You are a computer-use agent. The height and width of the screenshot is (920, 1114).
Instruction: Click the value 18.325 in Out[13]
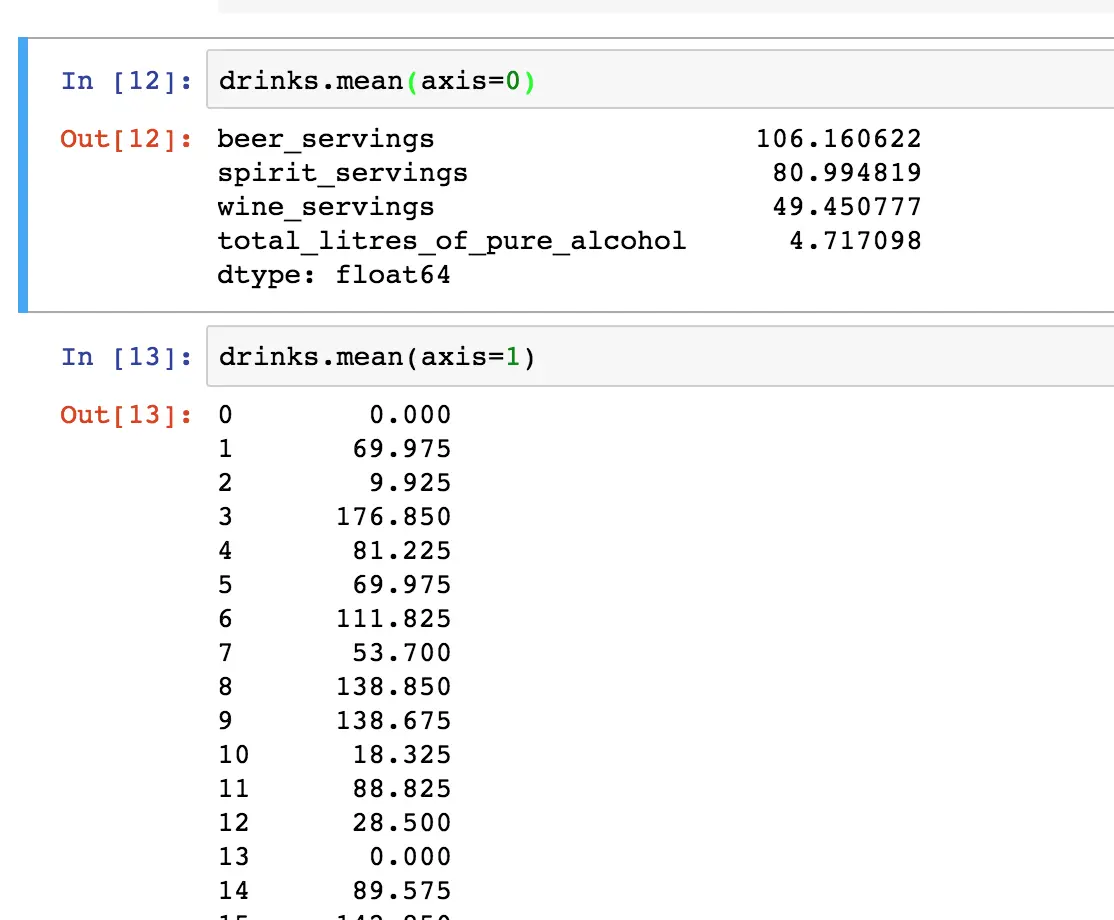tap(402, 754)
